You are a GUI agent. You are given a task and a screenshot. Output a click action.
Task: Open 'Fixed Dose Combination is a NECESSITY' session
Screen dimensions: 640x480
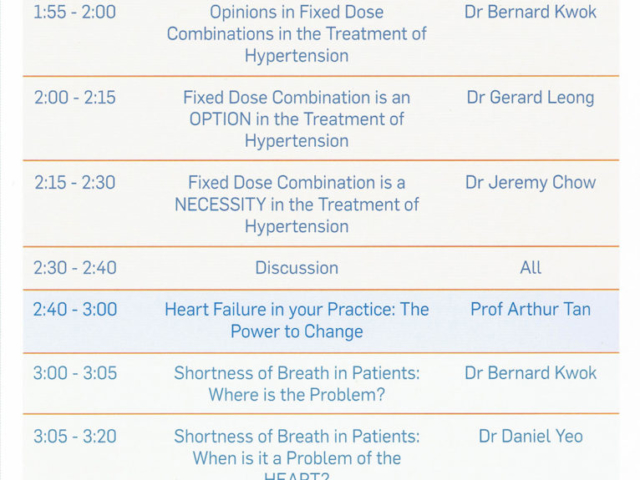[x=297, y=204]
